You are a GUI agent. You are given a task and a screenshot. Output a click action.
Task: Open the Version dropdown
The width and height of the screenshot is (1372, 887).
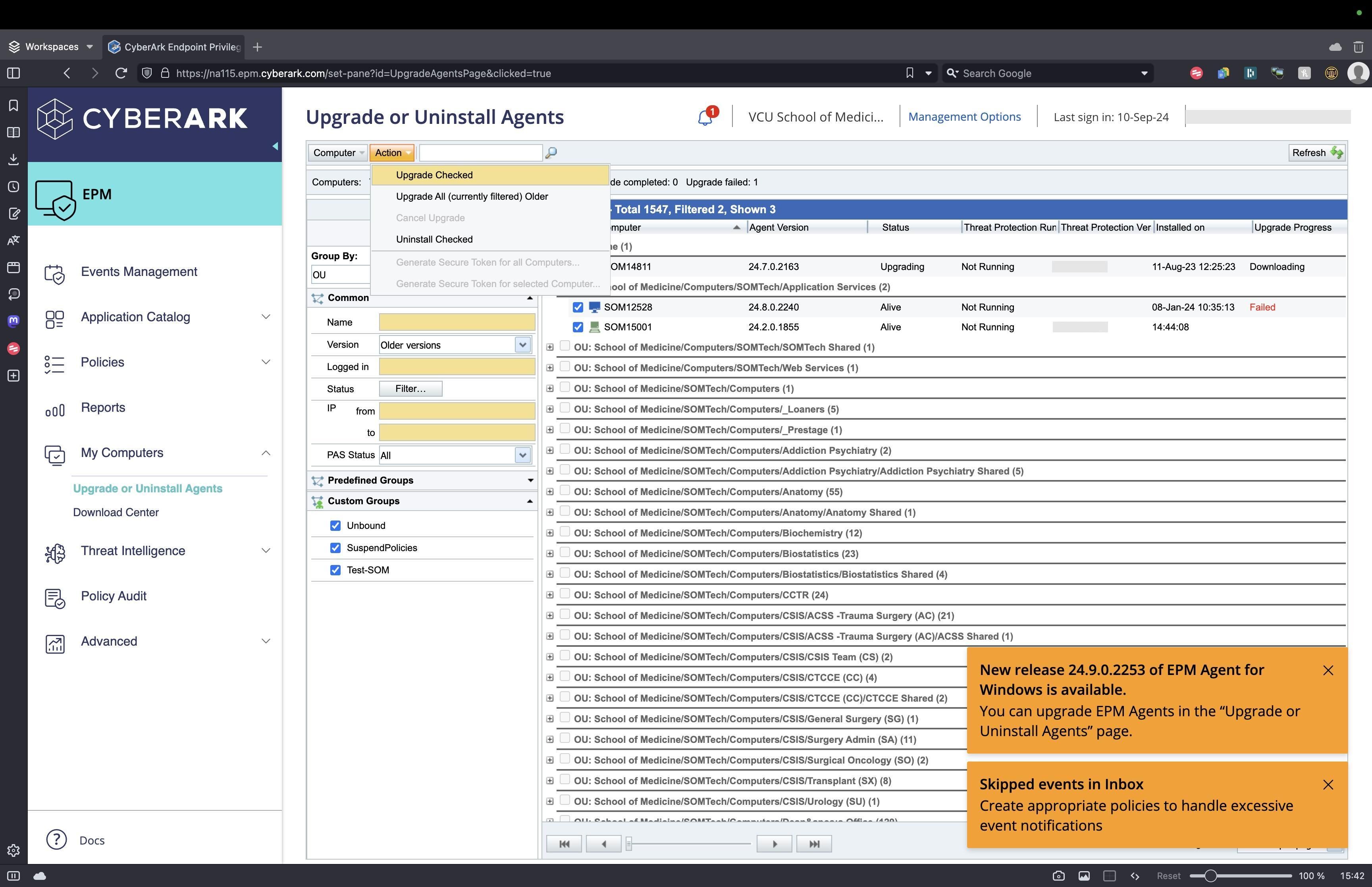pyautogui.click(x=522, y=345)
